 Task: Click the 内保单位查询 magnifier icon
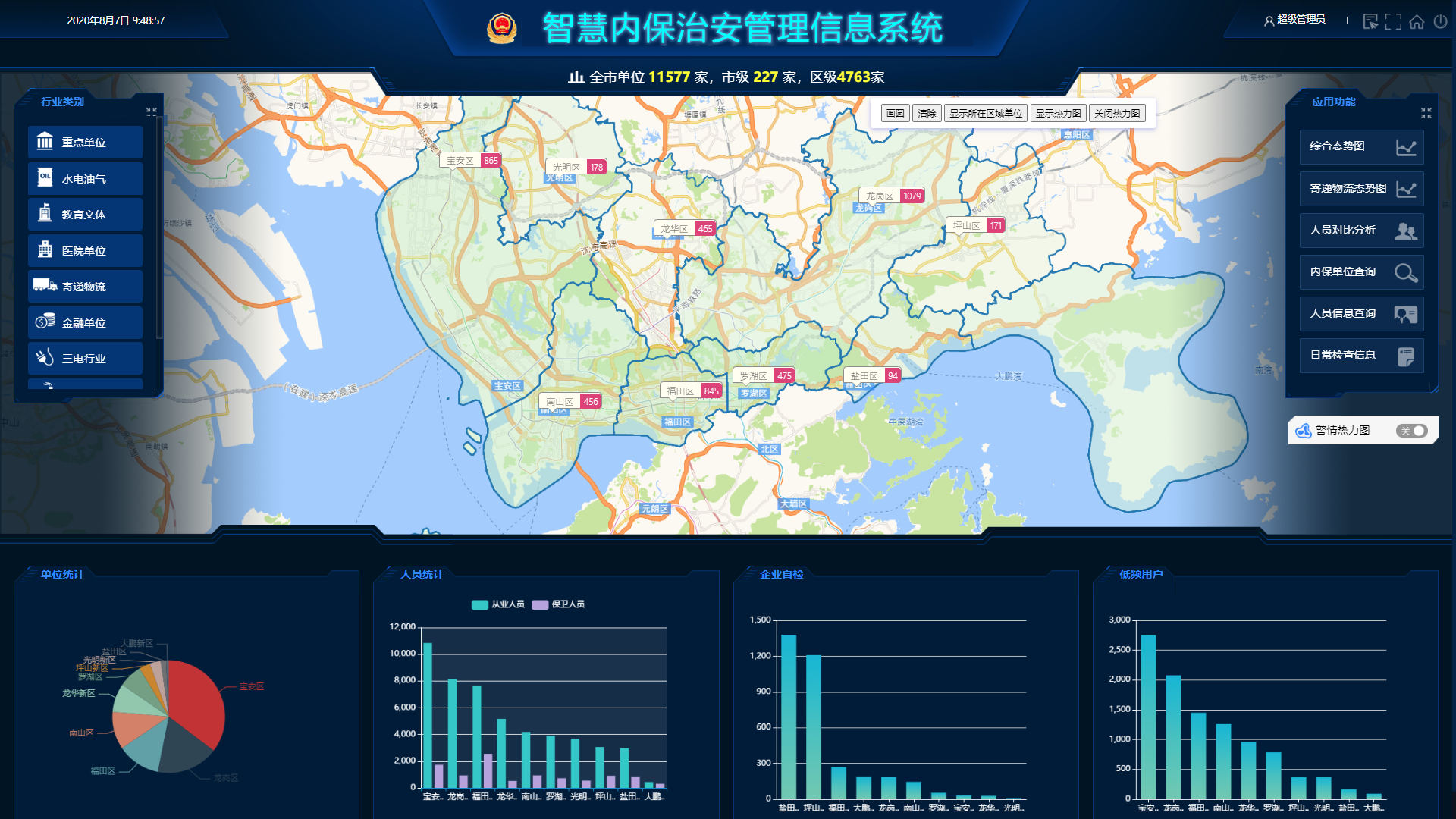(x=1406, y=272)
